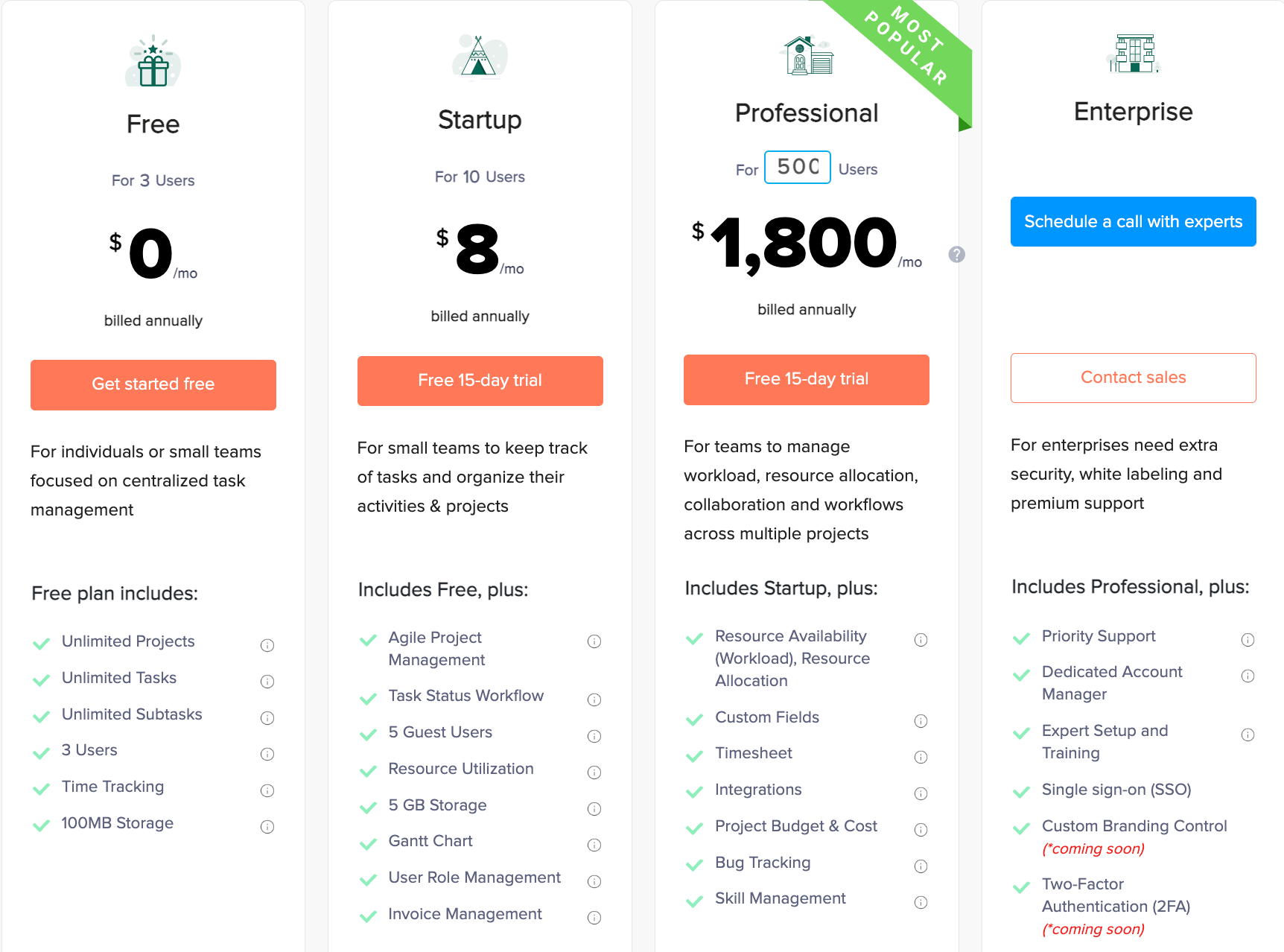Viewport: 1284px width, 952px height.
Task: Click the Enterprise plan building icon
Action: (1134, 54)
